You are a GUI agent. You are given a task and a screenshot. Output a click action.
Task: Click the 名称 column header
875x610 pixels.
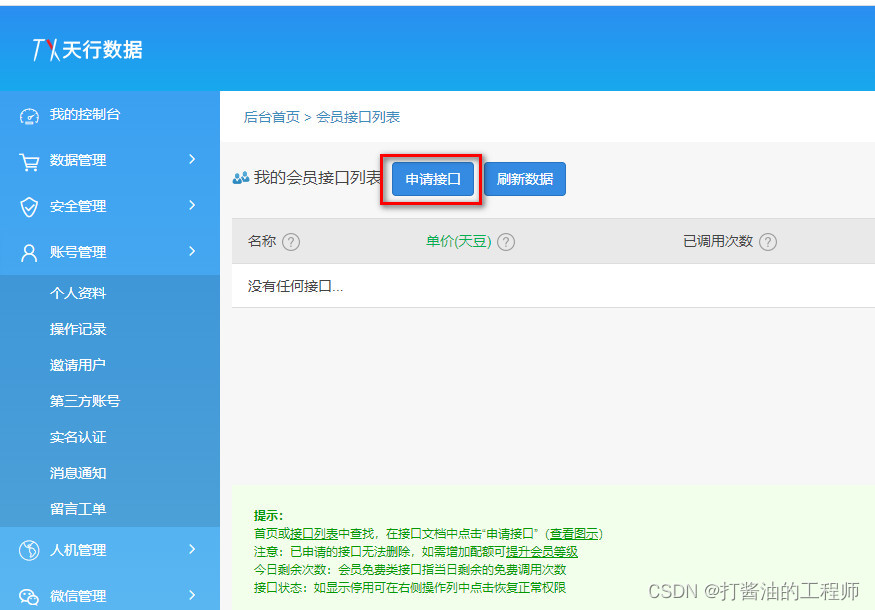[x=262, y=241]
